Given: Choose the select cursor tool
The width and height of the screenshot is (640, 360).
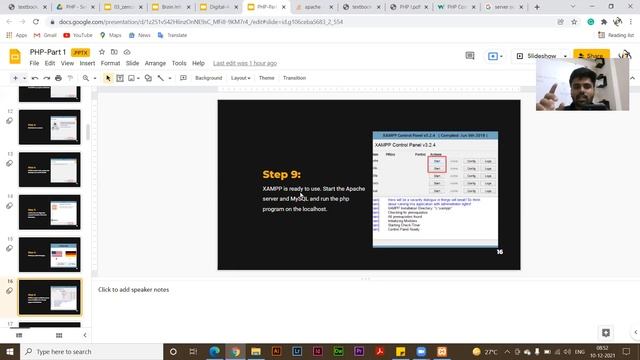Looking at the screenshot, I should click(108, 78).
